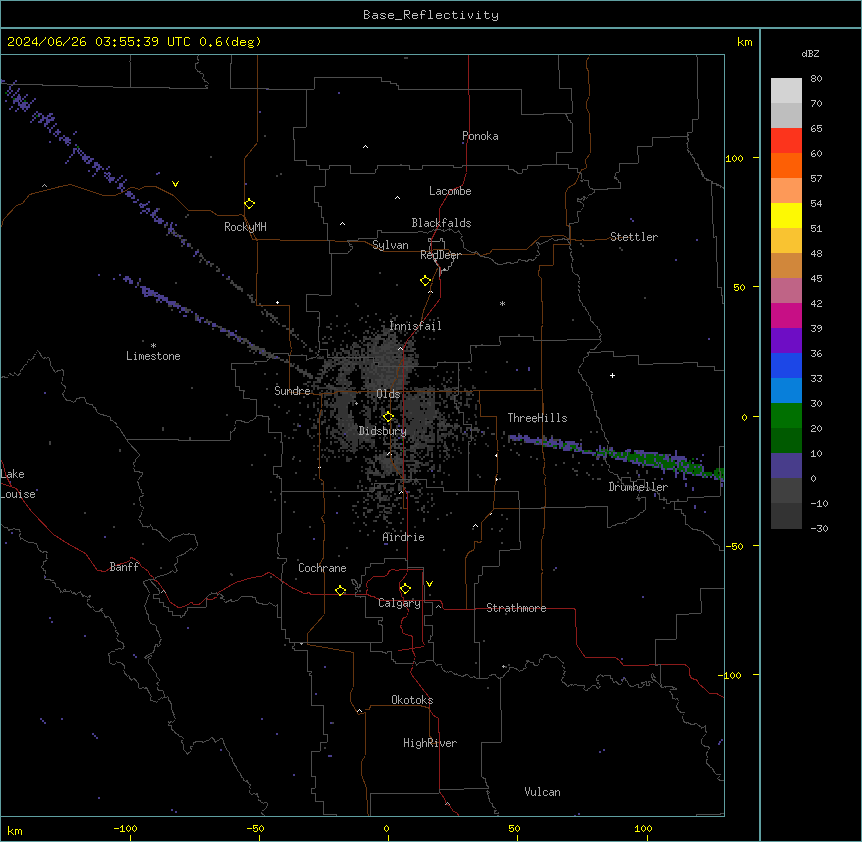Select the Cochrane town label
Viewport: 862px width, 842px height.
coord(322,568)
